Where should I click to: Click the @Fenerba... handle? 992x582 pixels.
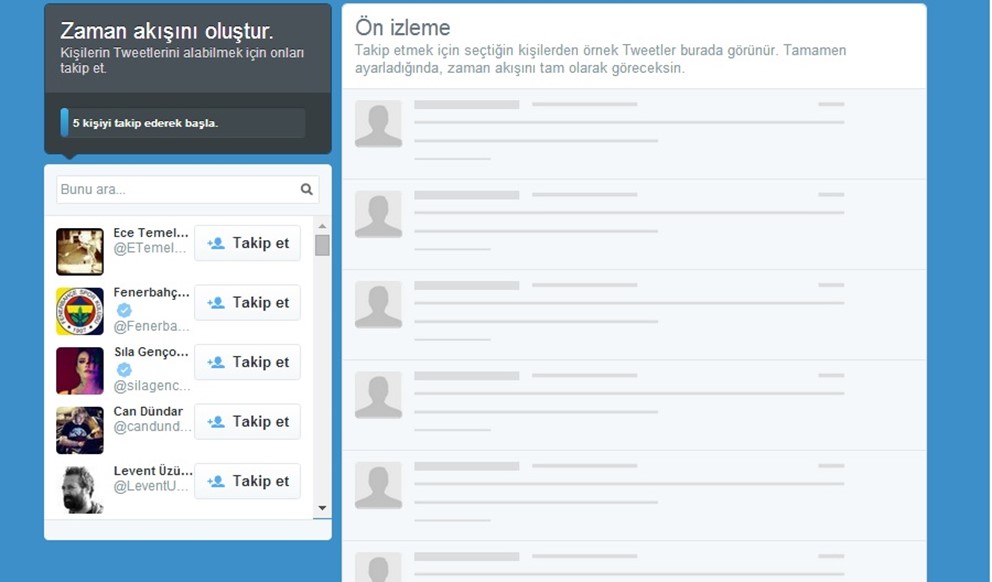[x=151, y=326]
